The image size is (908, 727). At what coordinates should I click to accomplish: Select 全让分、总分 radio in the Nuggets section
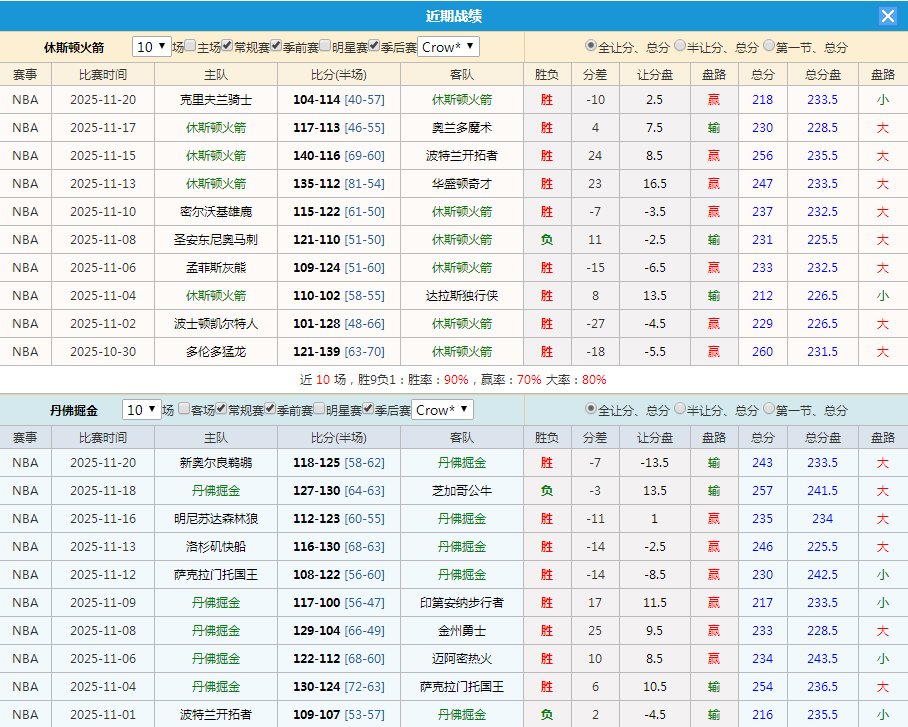[x=590, y=409]
